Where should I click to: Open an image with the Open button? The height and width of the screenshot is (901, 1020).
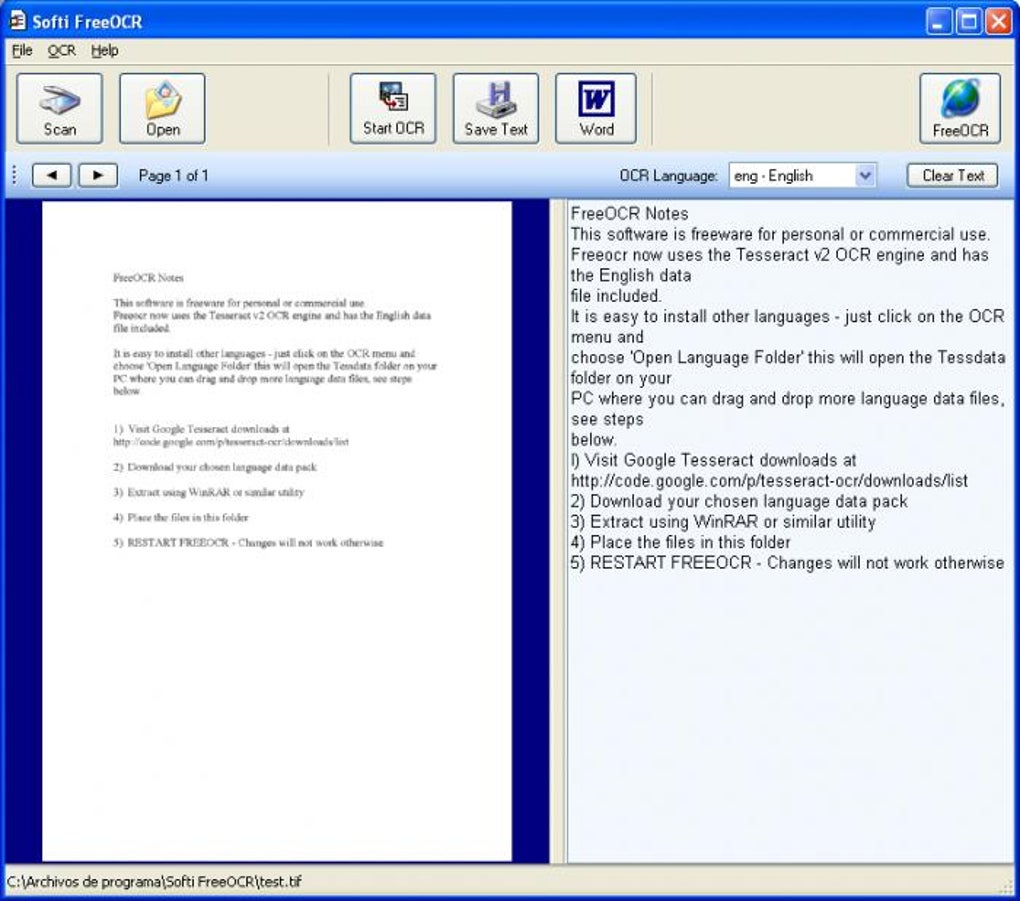(162, 109)
